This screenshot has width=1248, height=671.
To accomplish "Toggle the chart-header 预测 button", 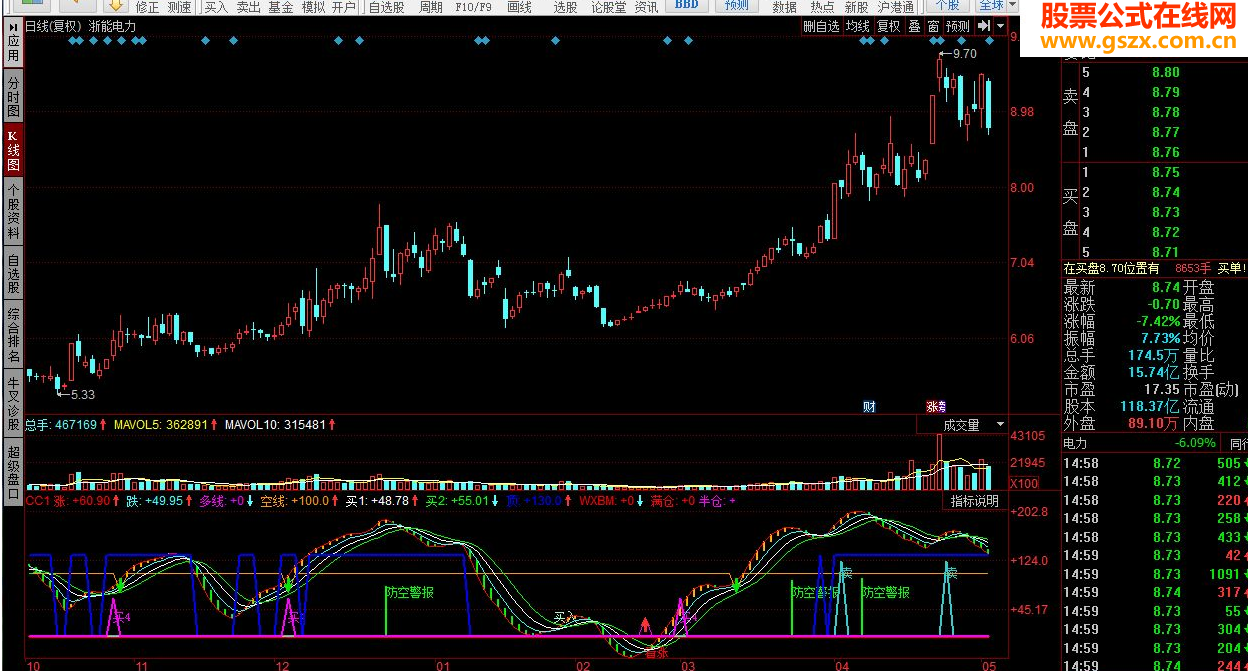I will tap(957, 27).
